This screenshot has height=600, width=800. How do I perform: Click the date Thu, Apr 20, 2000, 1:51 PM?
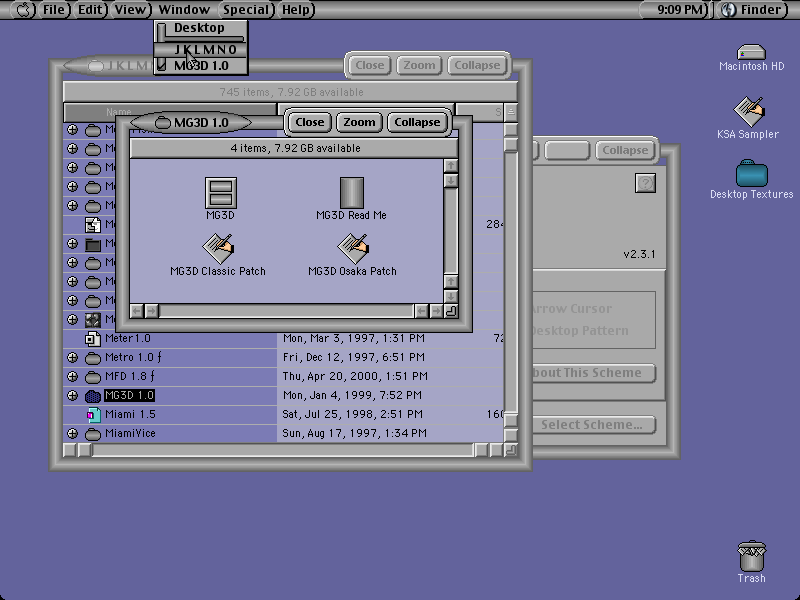tap(355, 377)
